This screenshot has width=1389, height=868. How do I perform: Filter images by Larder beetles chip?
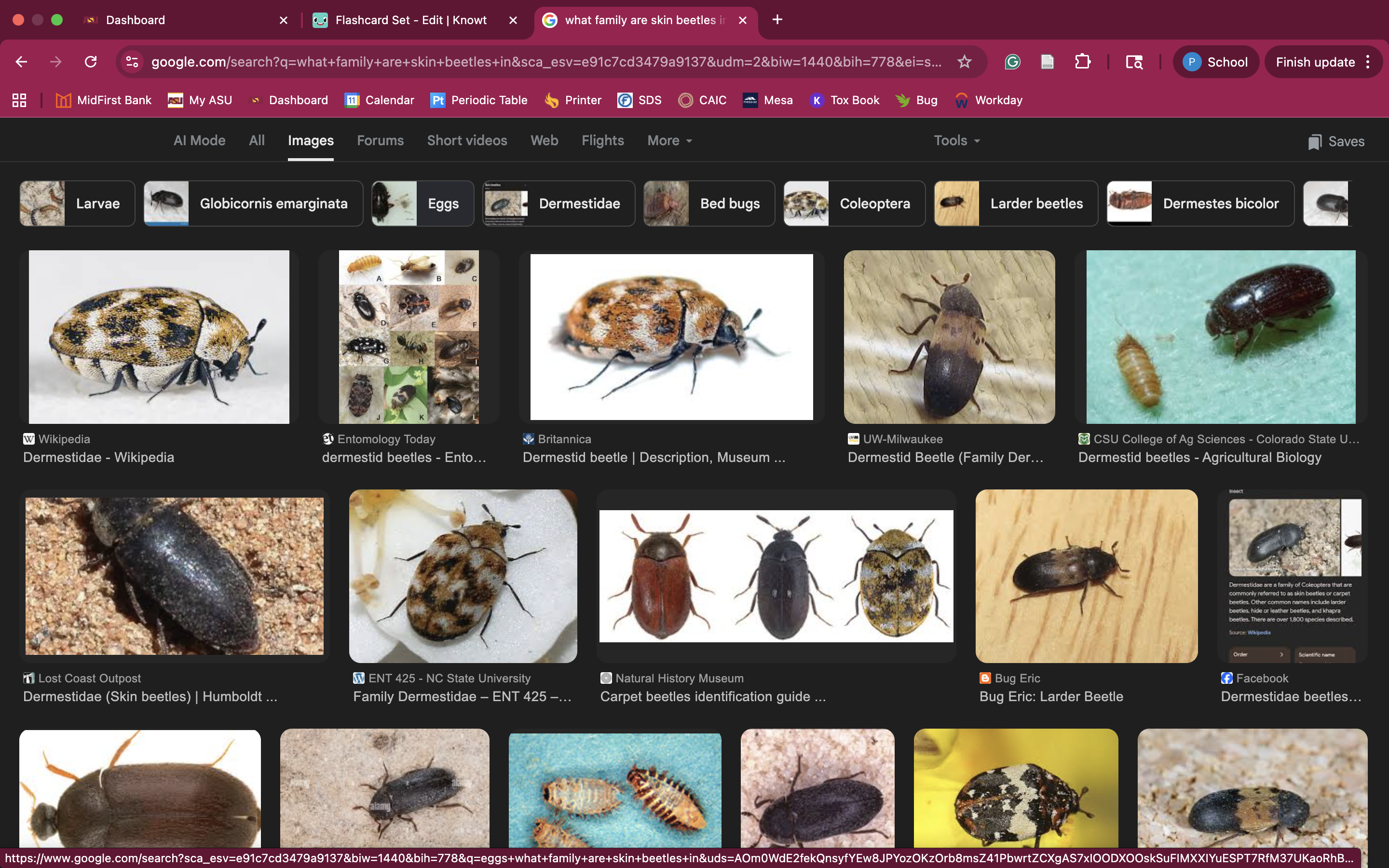point(1015,204)
